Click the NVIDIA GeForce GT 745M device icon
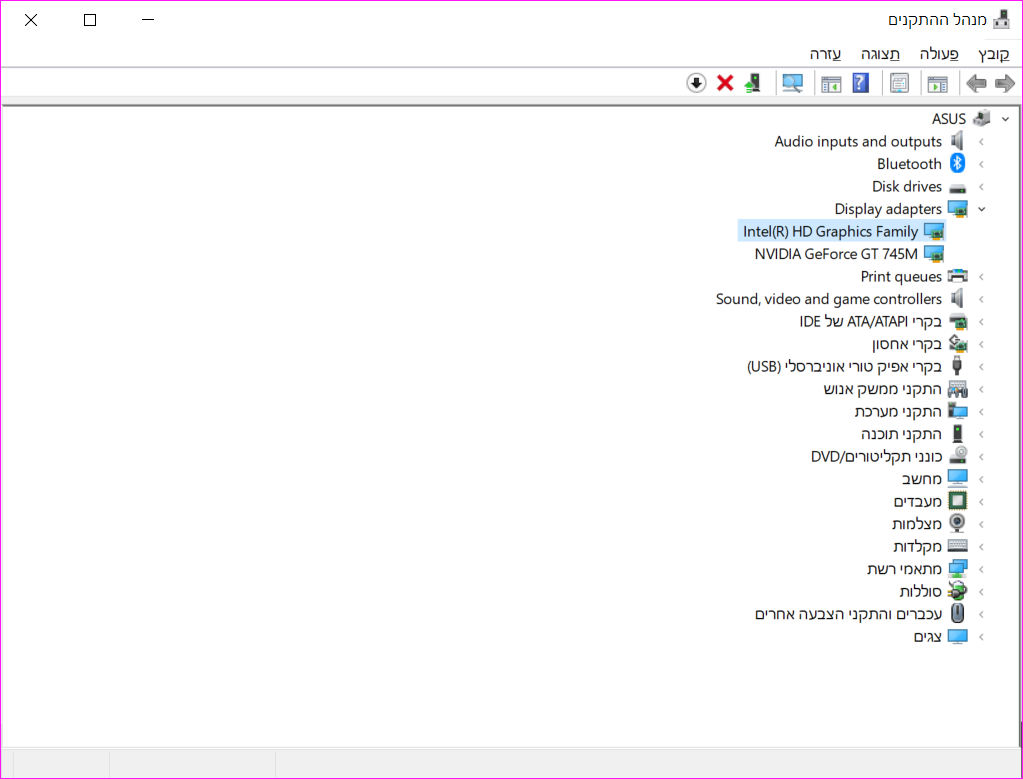 click(934, 254)
